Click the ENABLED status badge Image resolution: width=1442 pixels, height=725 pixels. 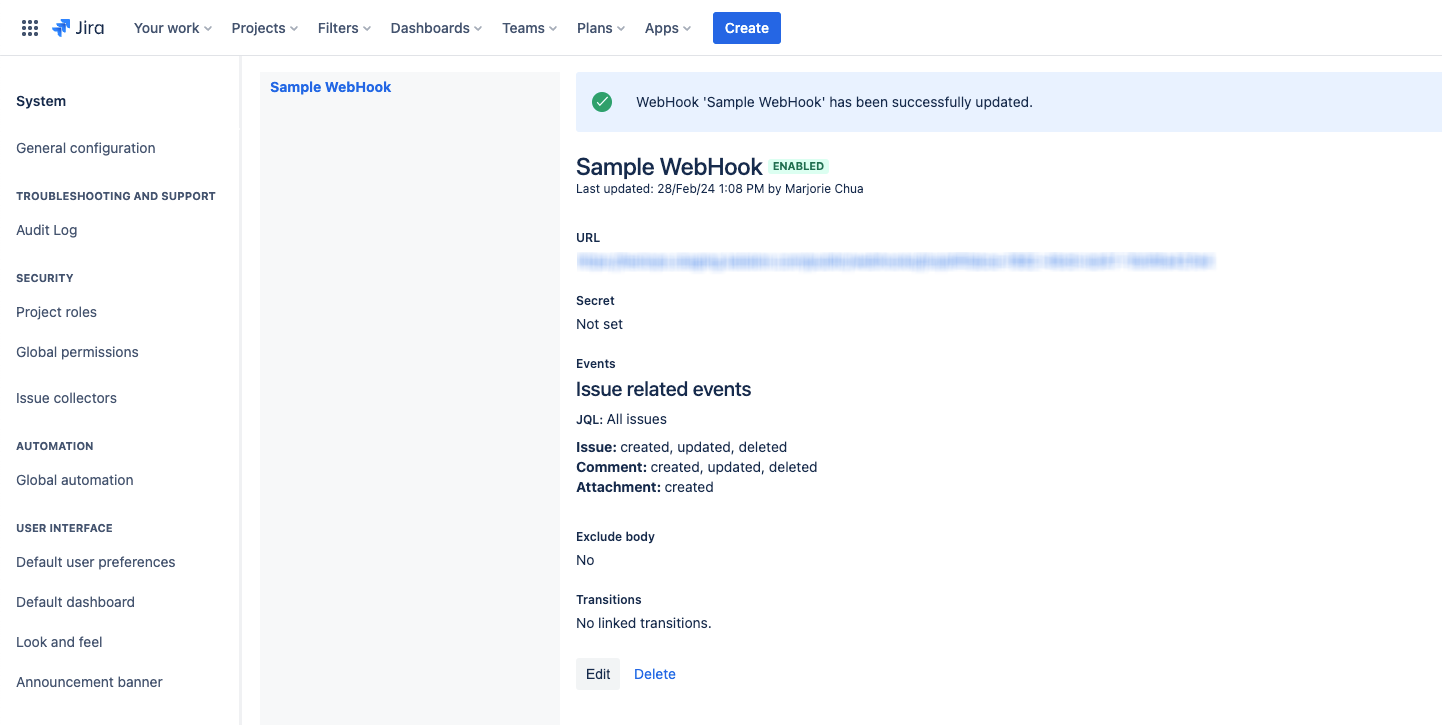[798, 166]
